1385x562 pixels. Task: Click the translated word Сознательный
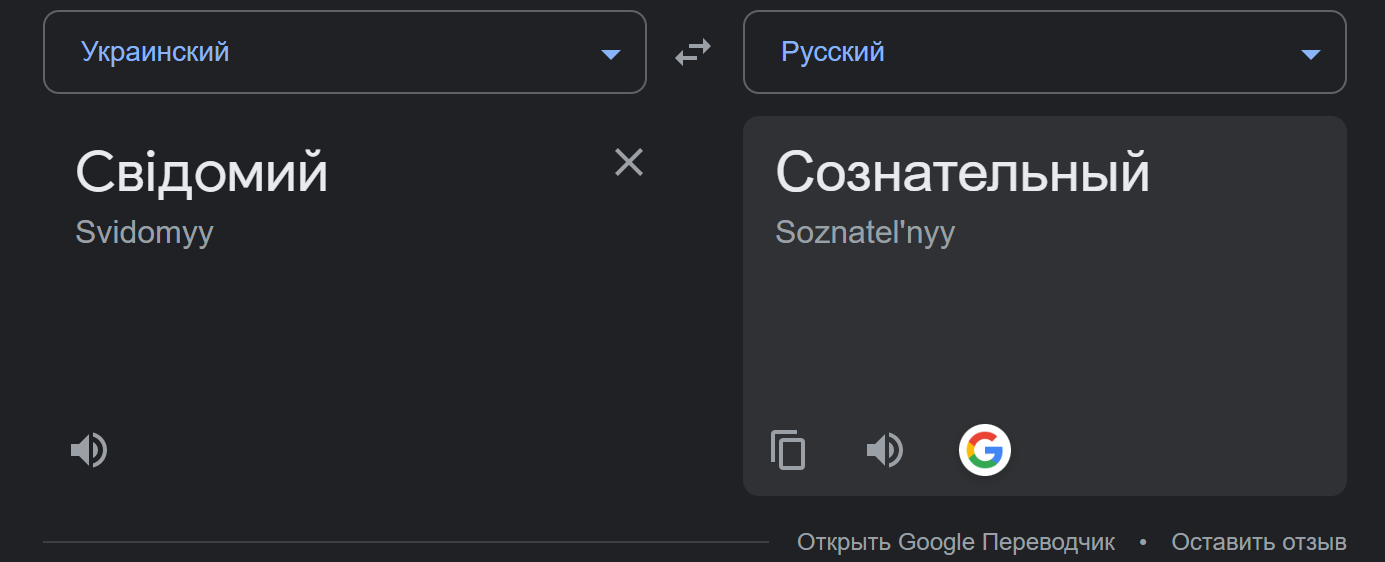[963, 173]
